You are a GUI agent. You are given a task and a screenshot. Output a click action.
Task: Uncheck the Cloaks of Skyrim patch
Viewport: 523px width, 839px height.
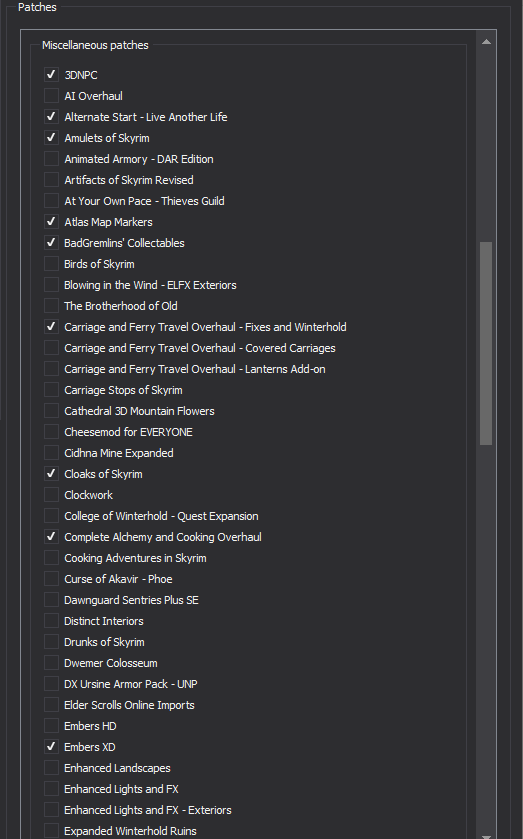[51, 474]
